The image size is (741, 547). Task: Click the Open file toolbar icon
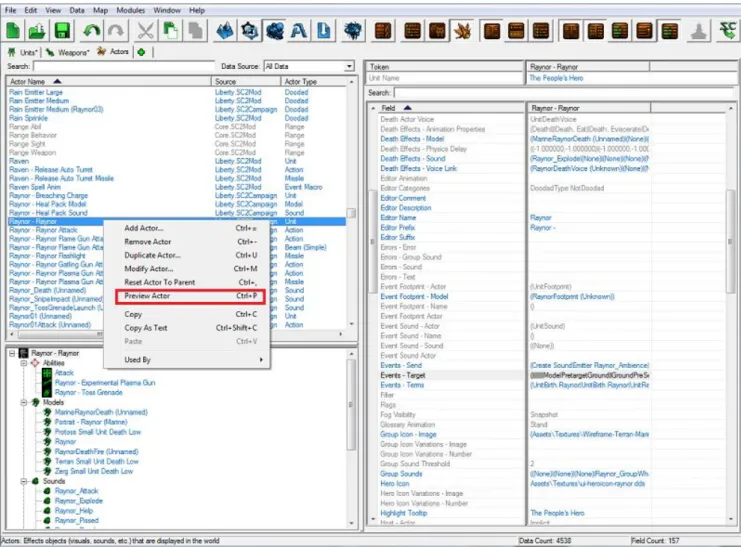(37, 31)
